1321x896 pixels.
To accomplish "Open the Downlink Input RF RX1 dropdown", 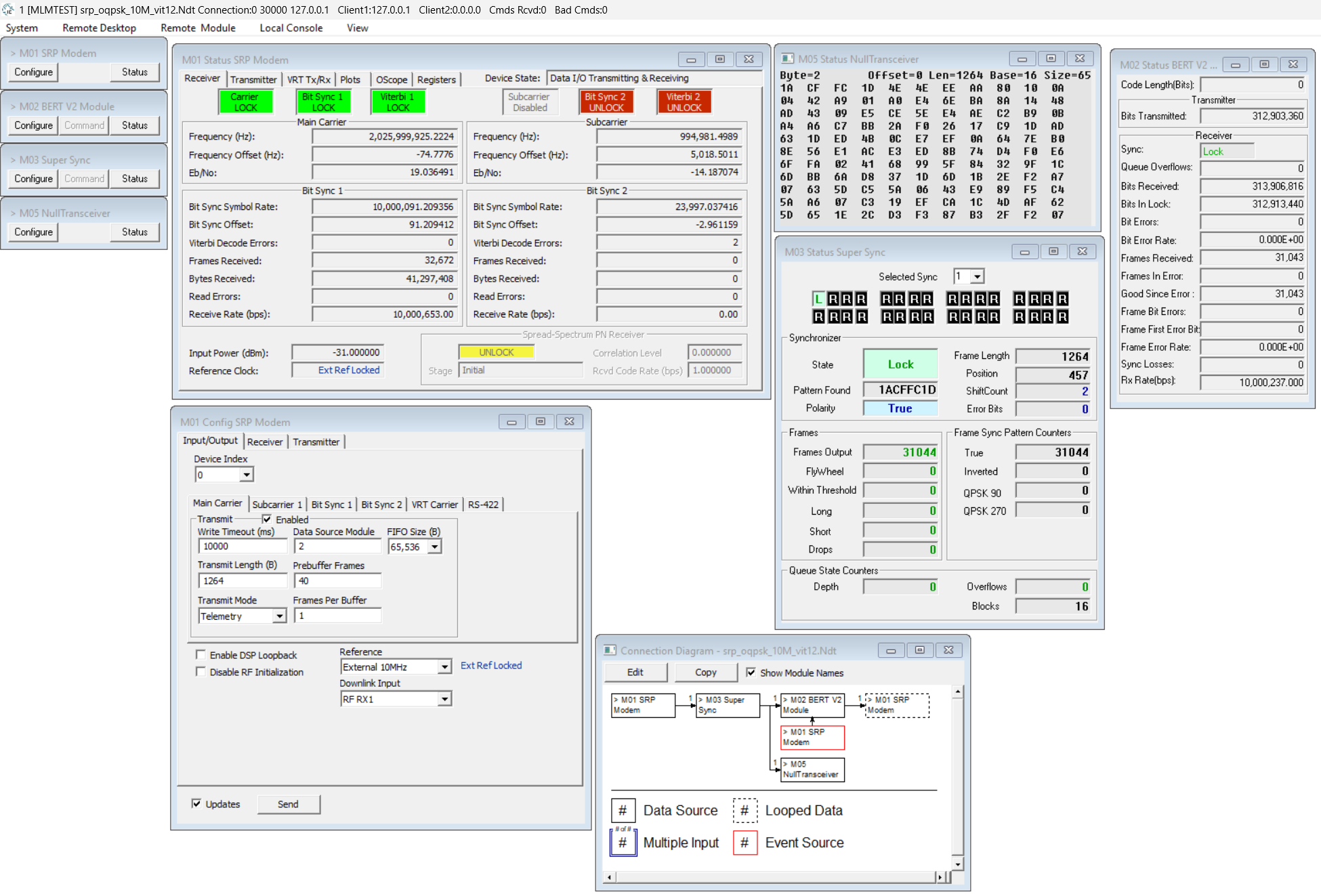I will click(444, 699).
